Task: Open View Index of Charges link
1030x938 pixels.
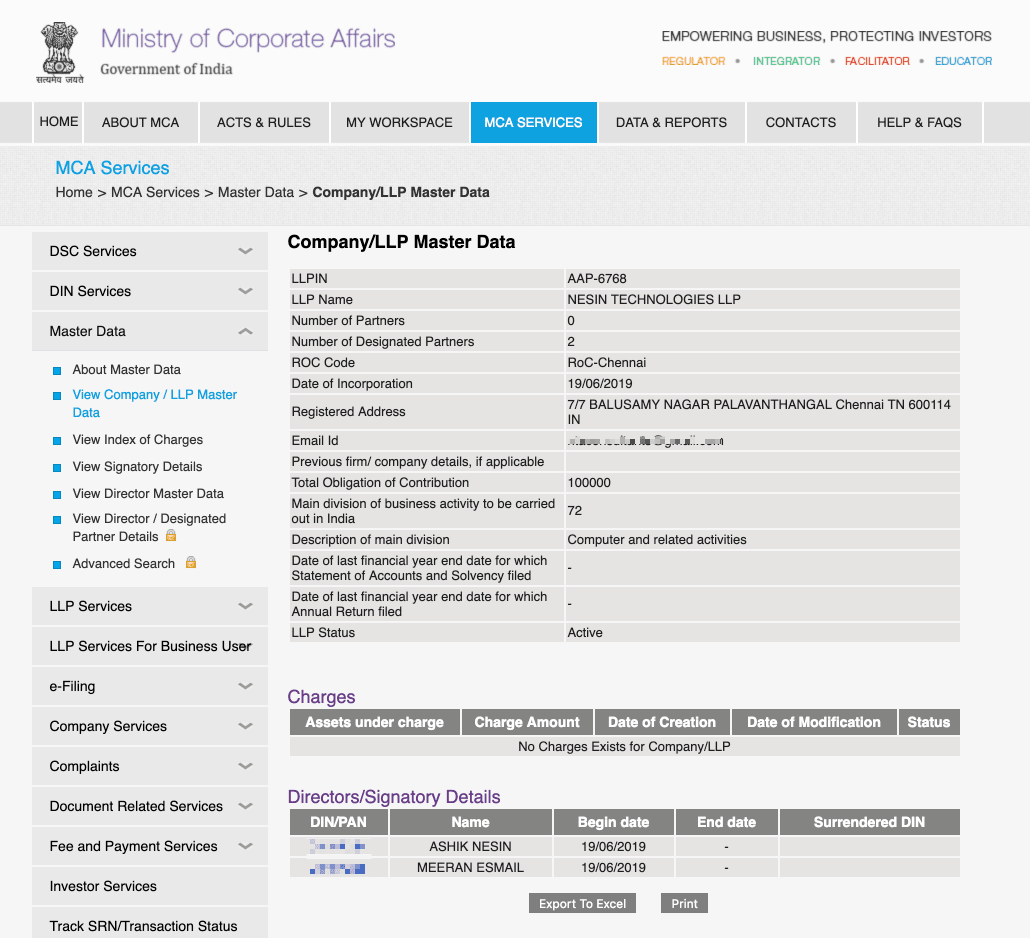Action: point(138,439)
